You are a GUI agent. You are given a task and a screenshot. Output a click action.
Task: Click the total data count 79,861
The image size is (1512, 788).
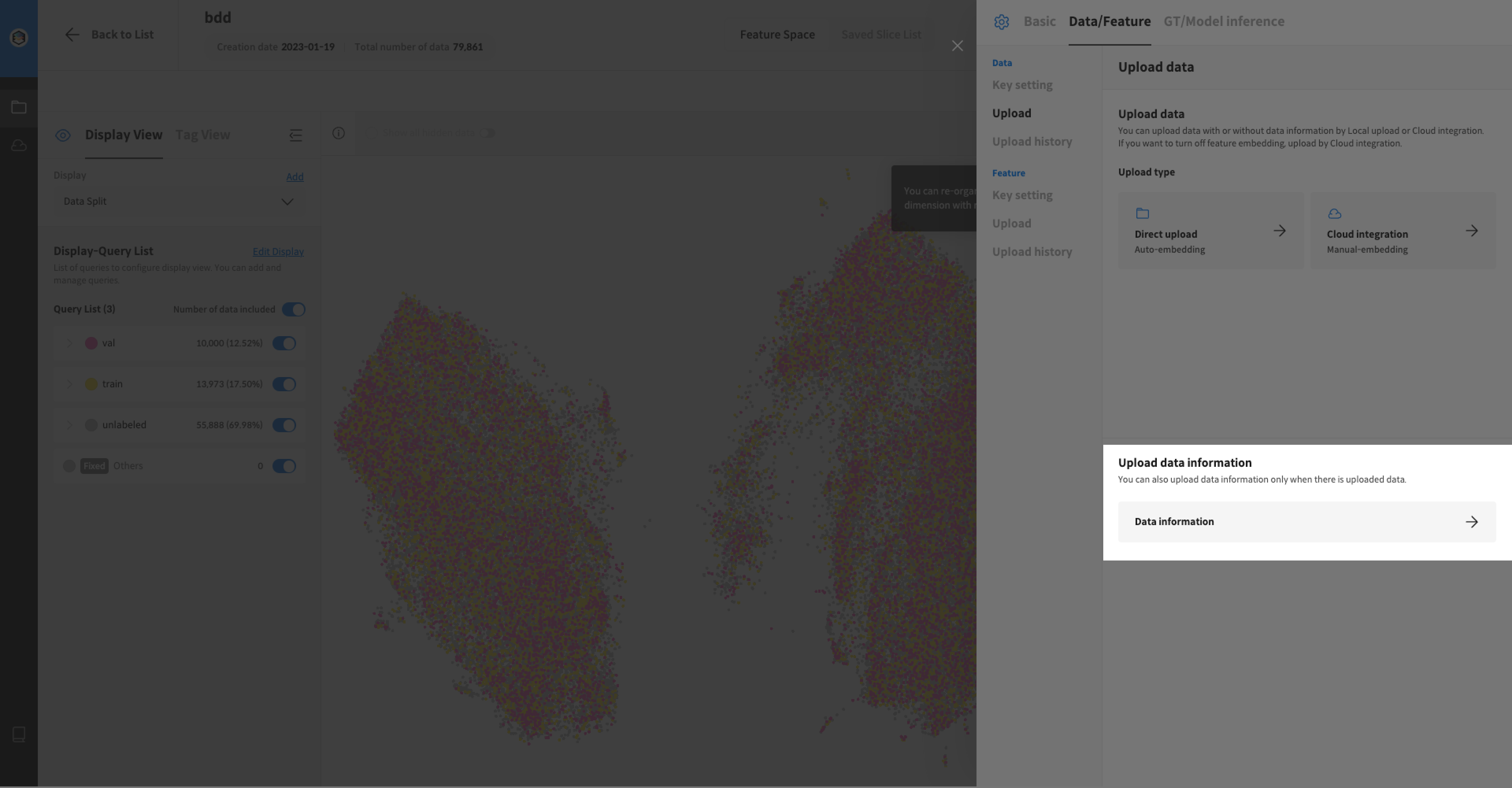(467, 47)
